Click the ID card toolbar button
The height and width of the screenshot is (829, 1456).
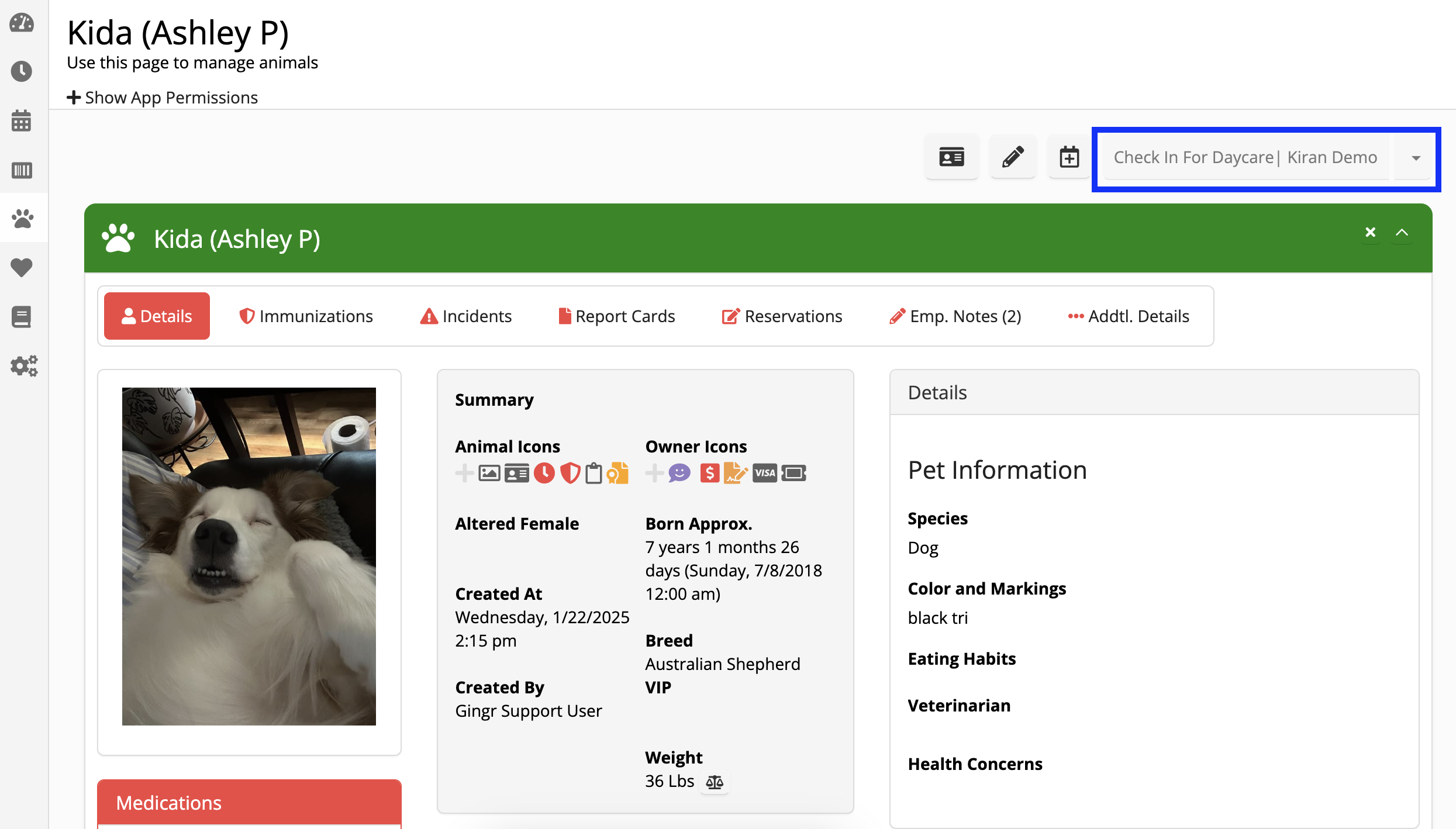[951, 157]
